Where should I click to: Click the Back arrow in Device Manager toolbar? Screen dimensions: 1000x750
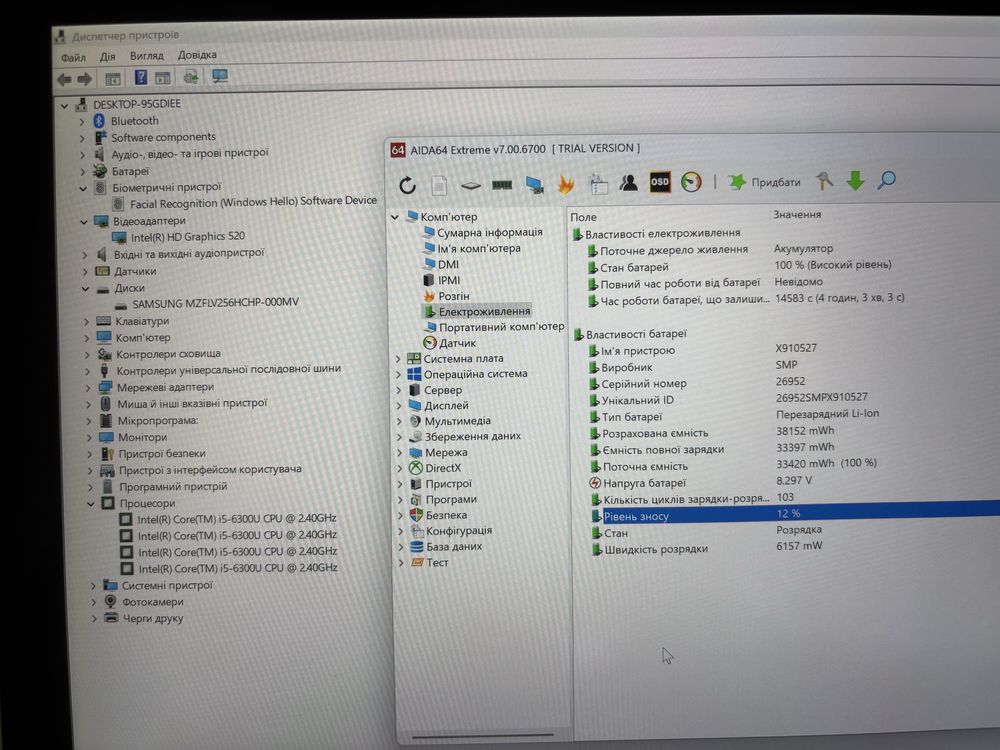pyautogui.click(x=64, y=80)
